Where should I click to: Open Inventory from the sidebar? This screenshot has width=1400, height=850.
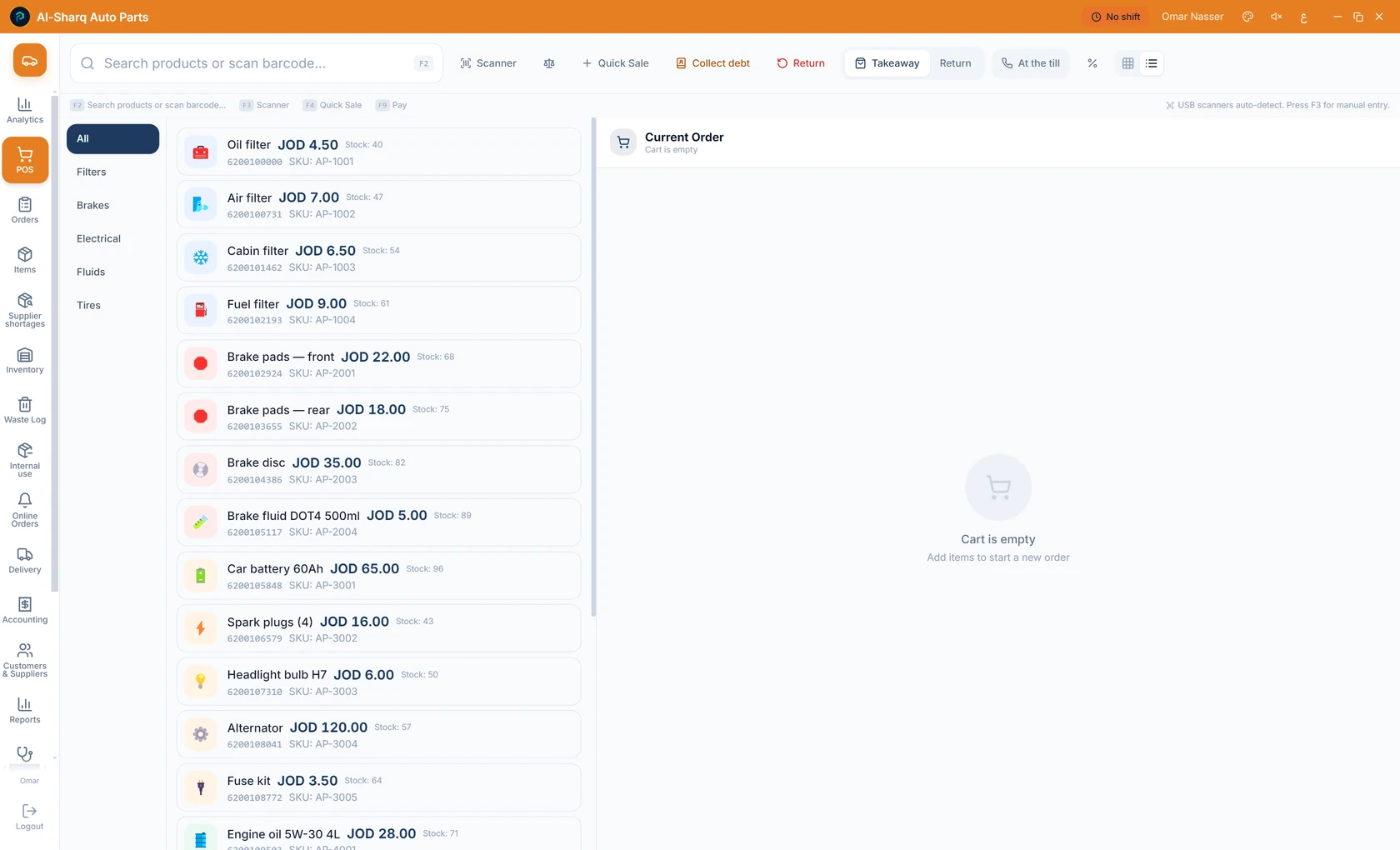coord(25,360)
